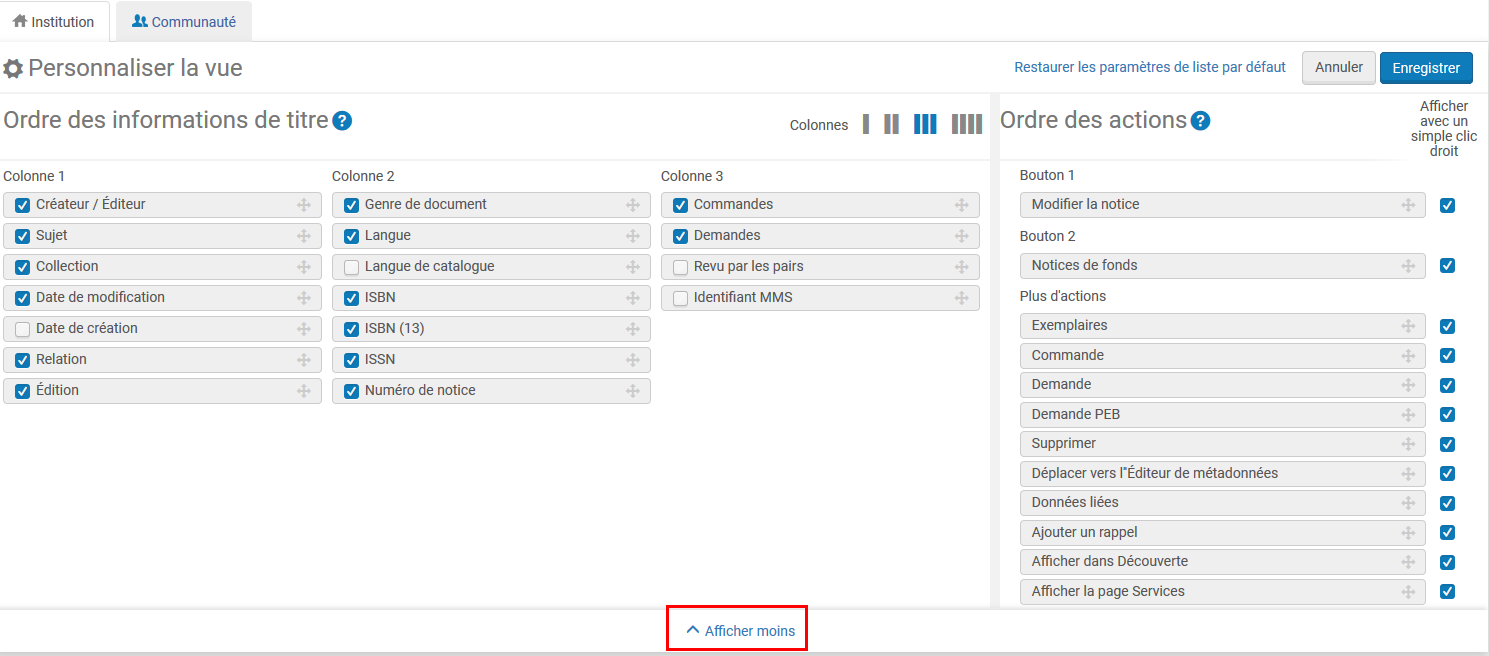1489x656 pixels.
Task: Enable the Date de création checkbox
Action: (23, 329)
